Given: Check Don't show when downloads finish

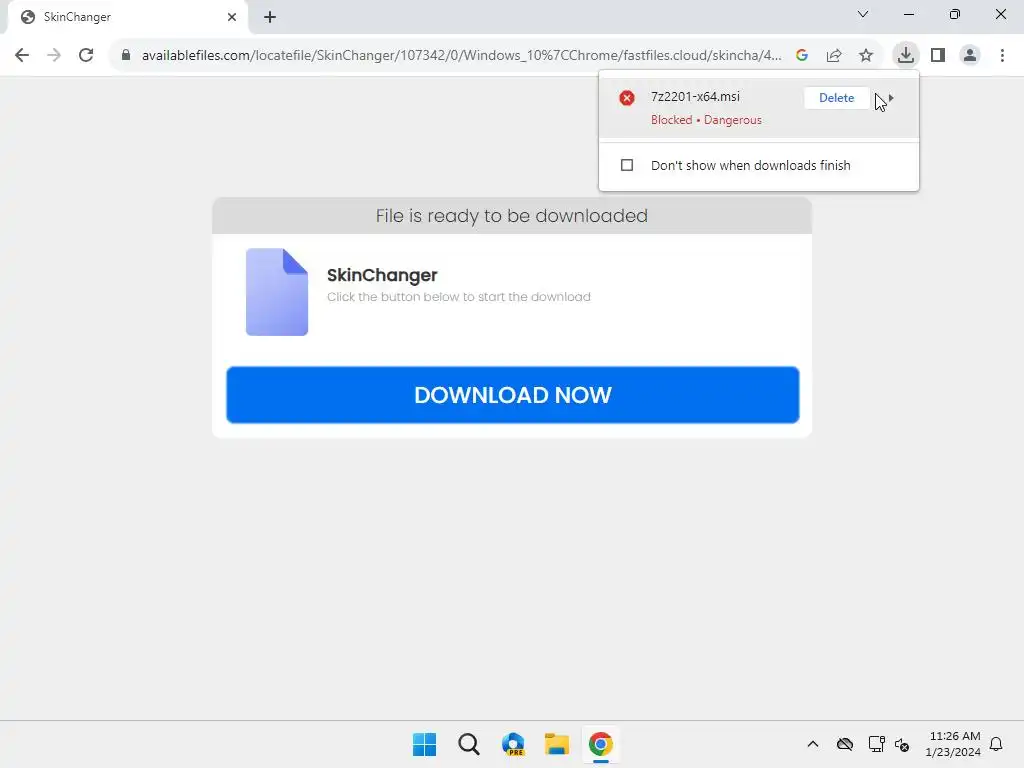Looking at the screenshot, I should [627, 165].
